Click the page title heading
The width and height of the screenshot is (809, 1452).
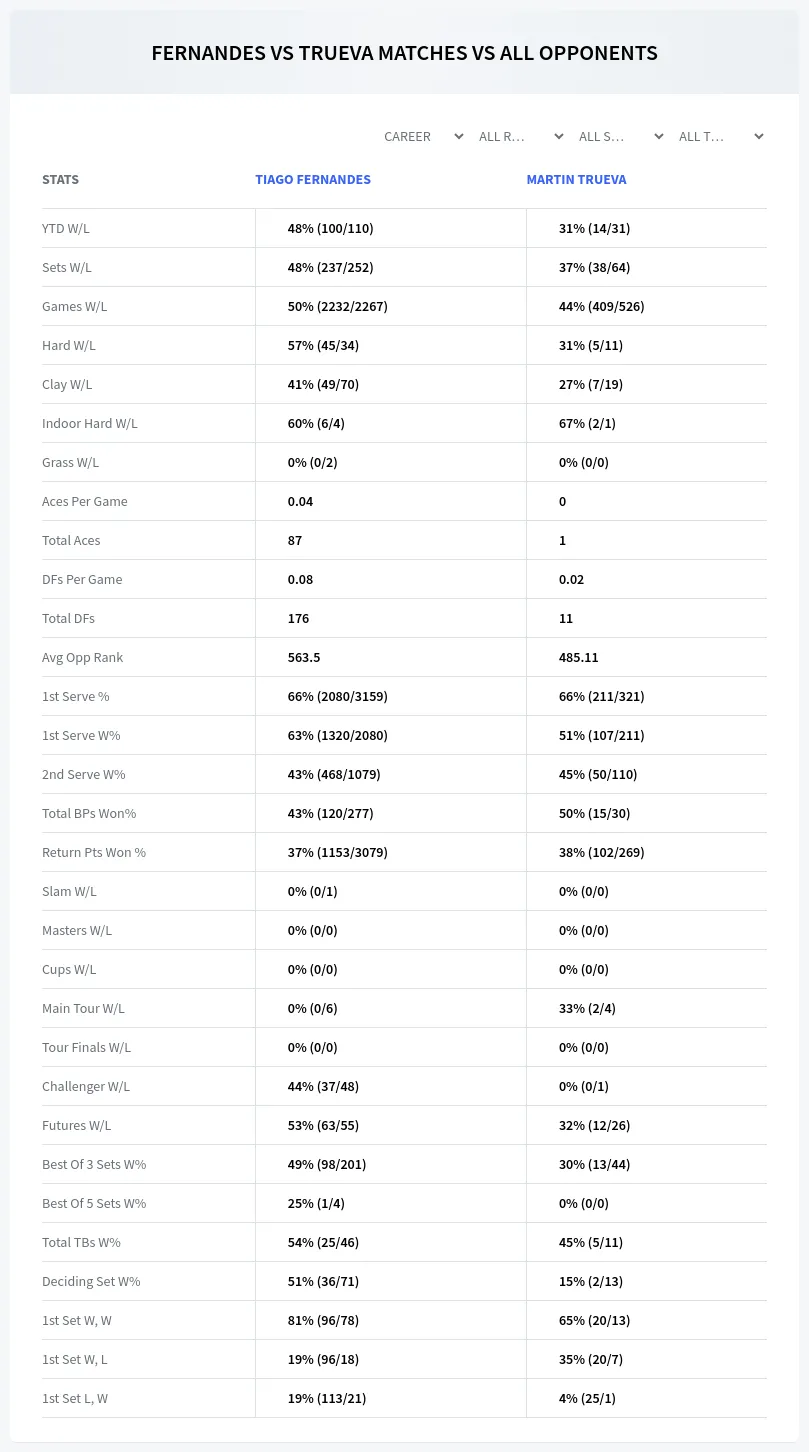coord(404,53)
